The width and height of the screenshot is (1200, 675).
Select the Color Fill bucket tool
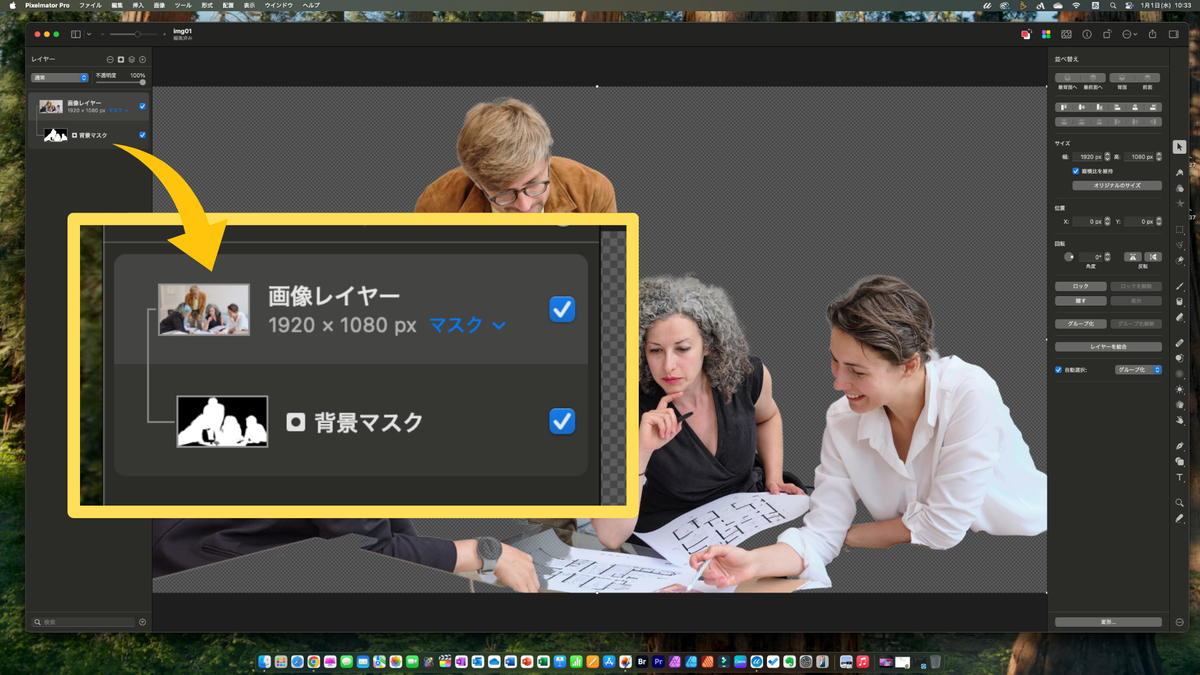coord(1180,301)
